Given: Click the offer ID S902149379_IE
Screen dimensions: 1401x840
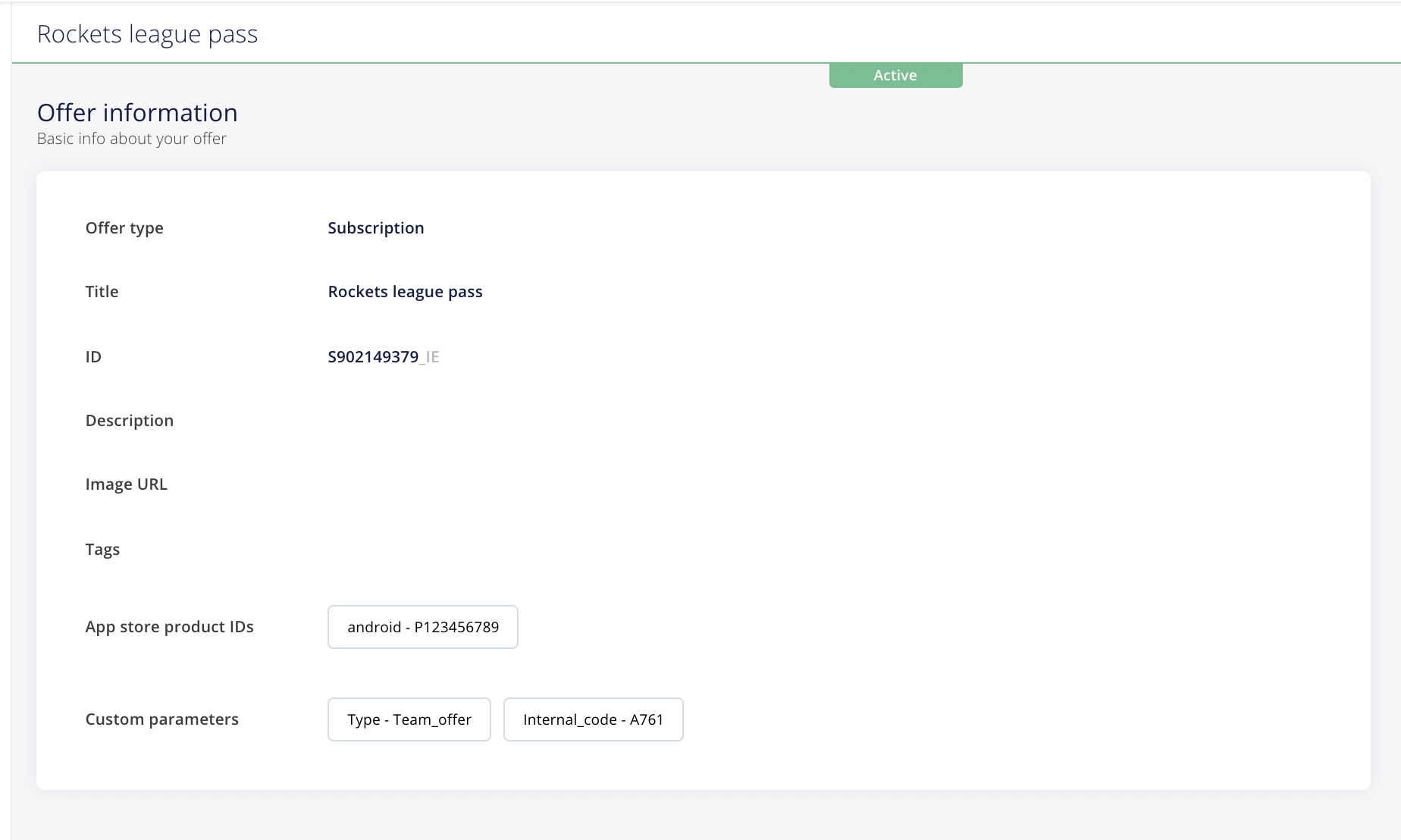Looking at the screenshot, I should point(384,357).
